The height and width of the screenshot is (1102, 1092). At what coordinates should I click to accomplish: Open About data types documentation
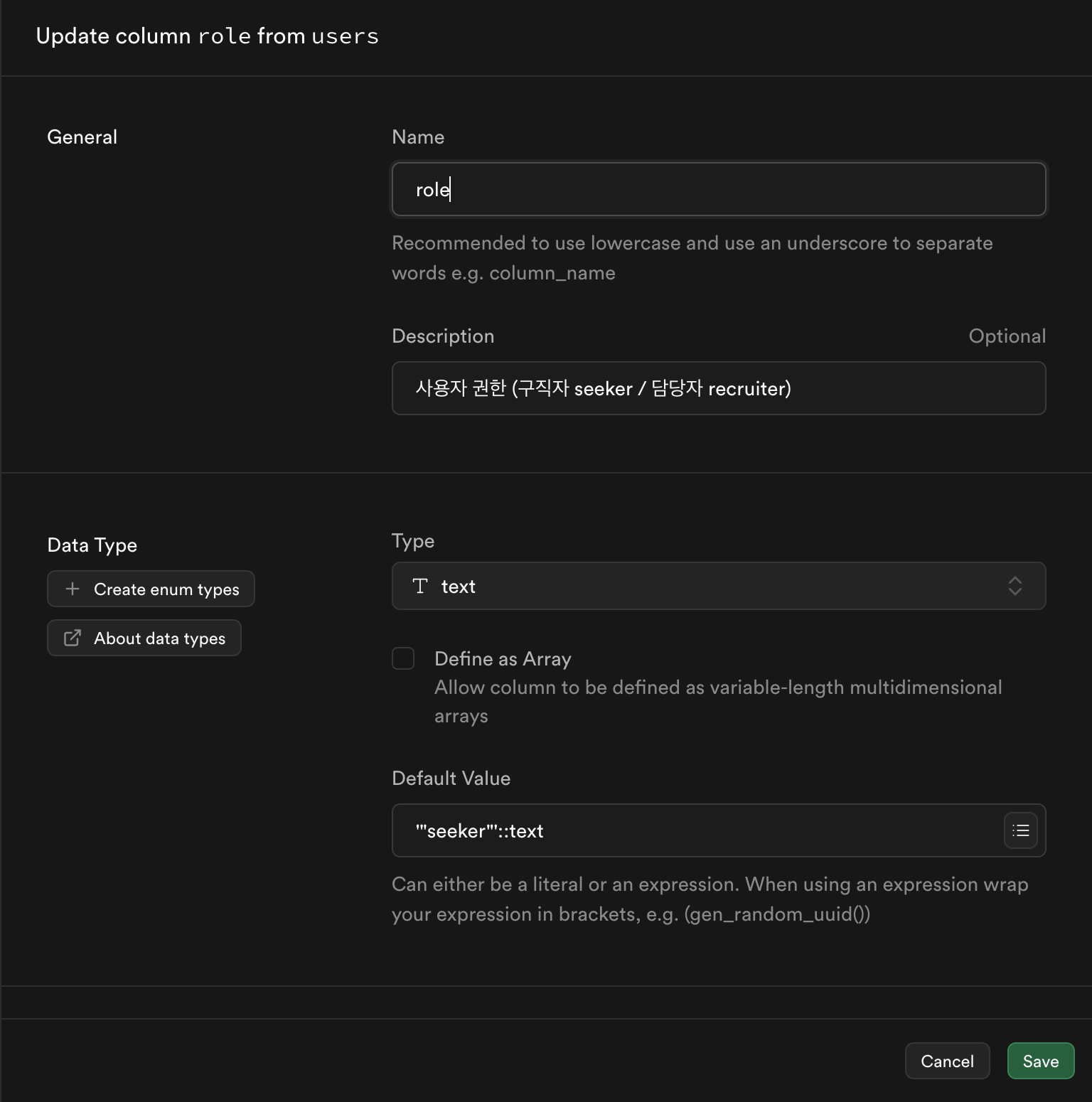pos(144,638)
